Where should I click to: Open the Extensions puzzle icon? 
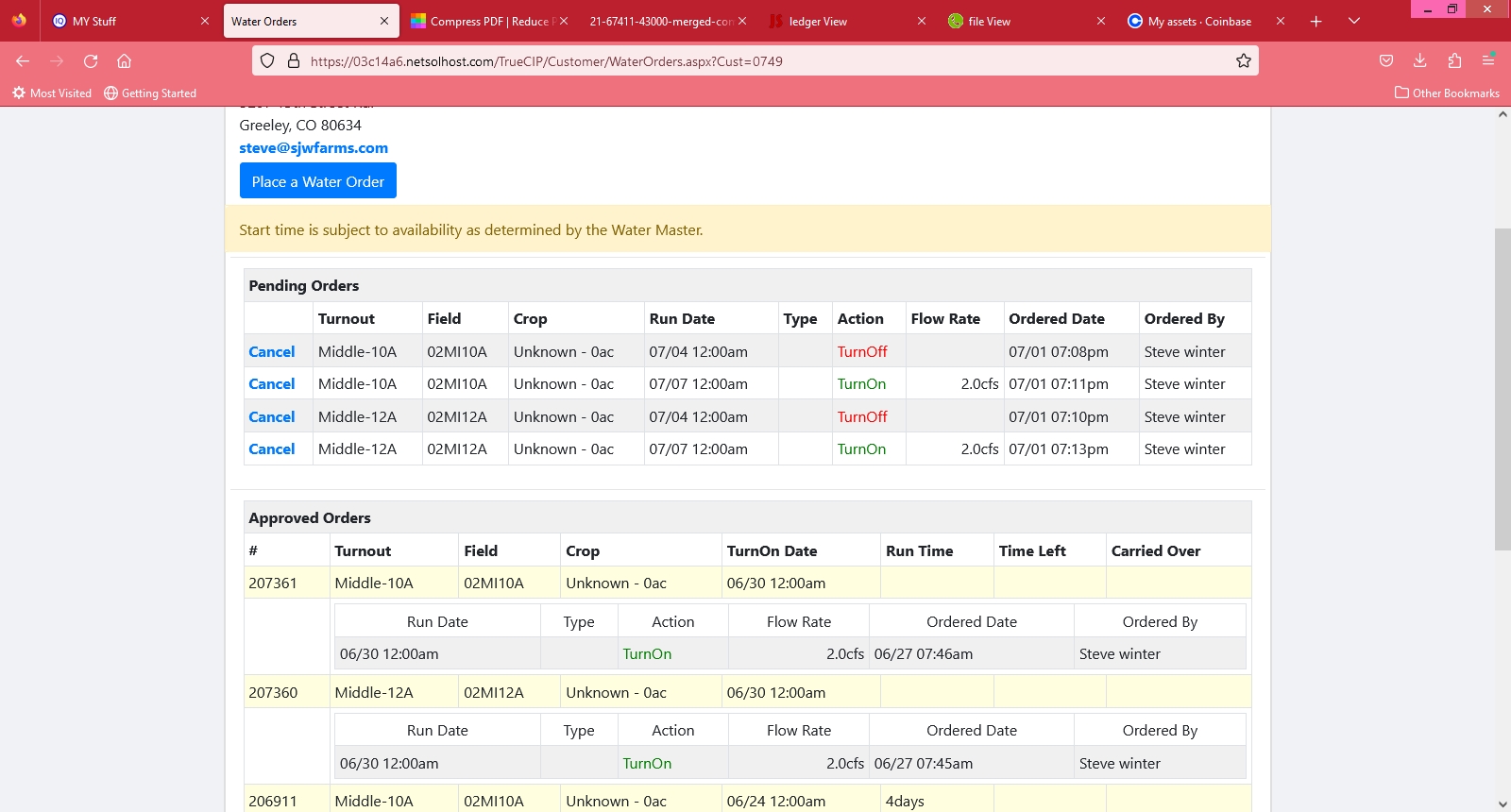coord(1454,61)
